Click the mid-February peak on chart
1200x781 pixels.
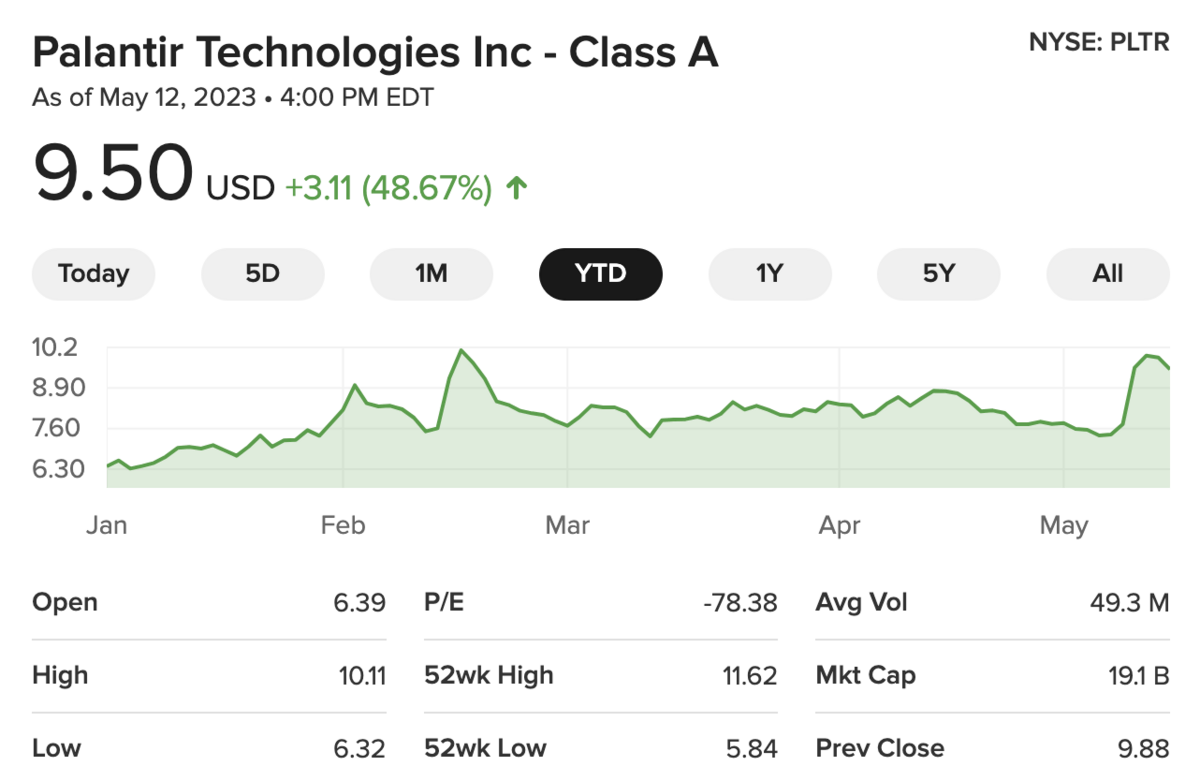(461, 351)
